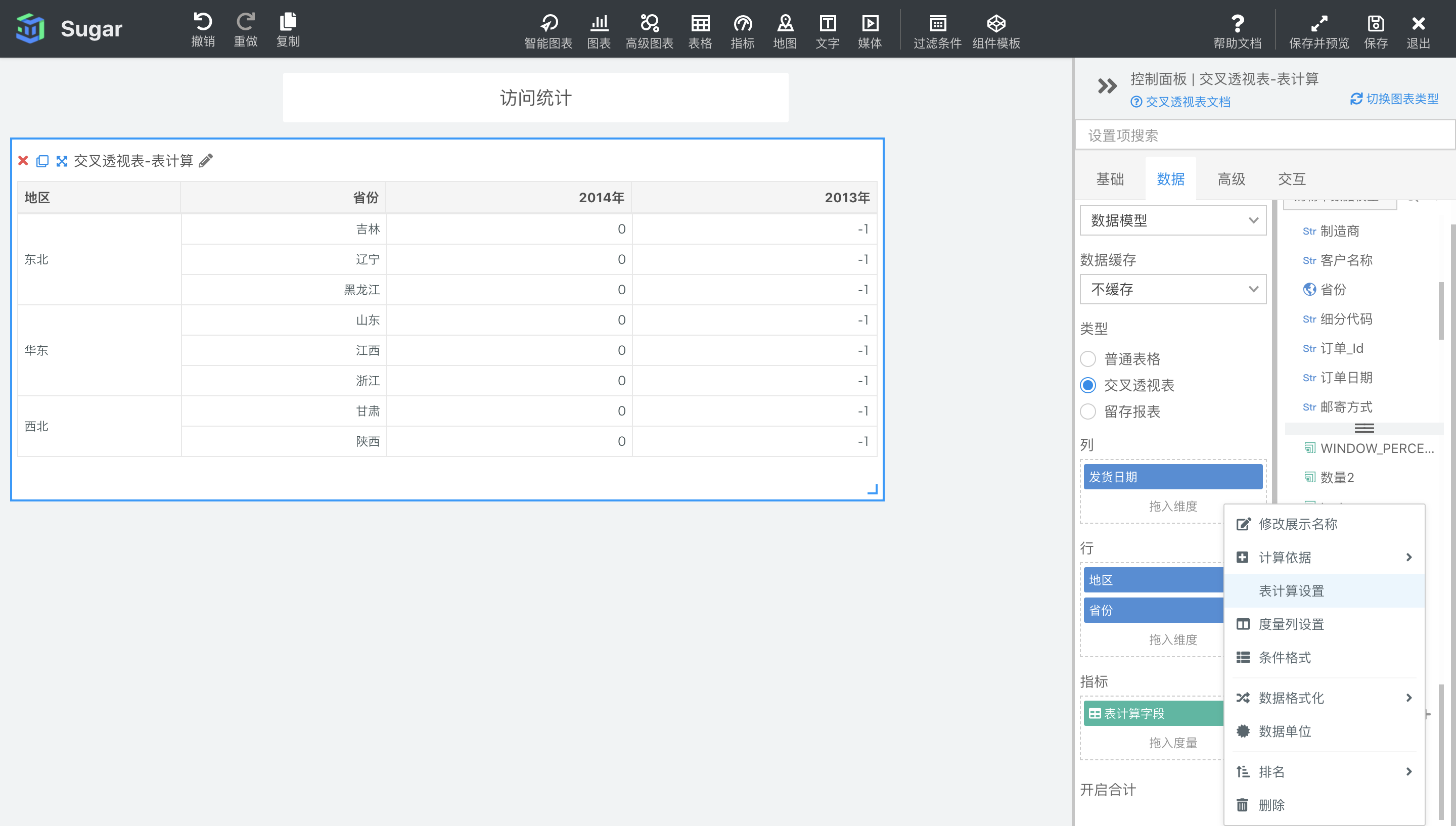Select the 普通表格 radio button
The image size is (1456, 826).
click(x=1087, y=358)
